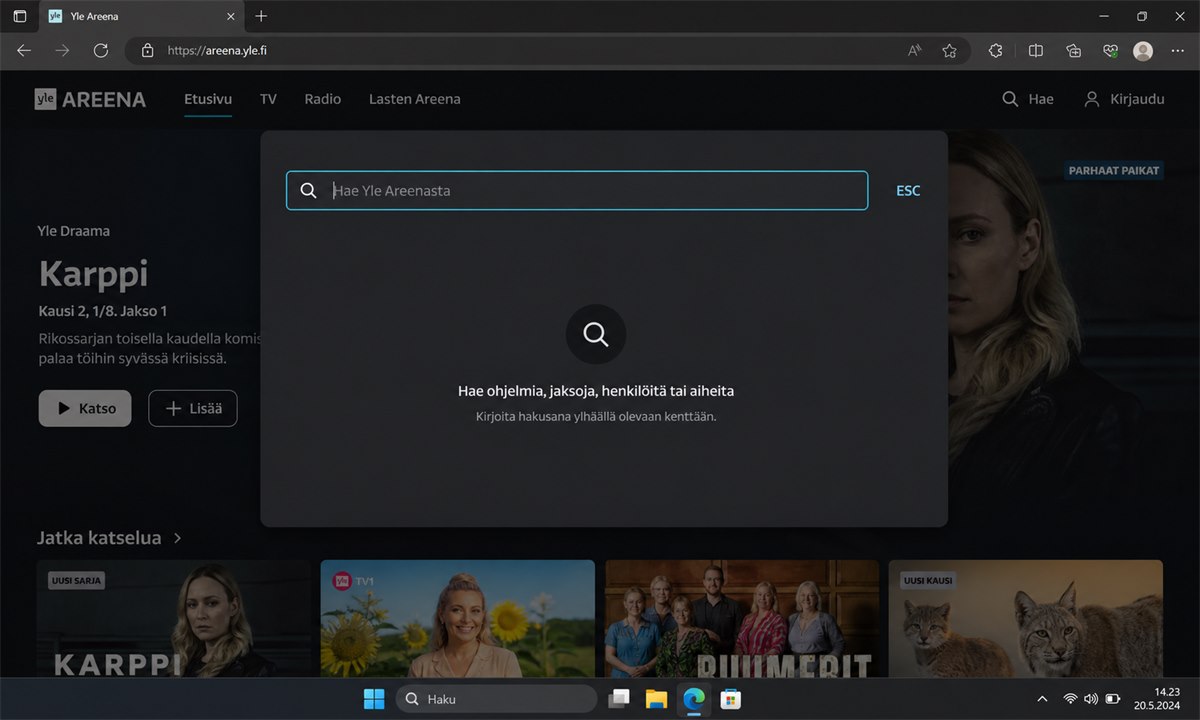The image size is (1200, 720).
Task: Open Wi-Fi network tray icon
Action: (x=1070, y=699)
